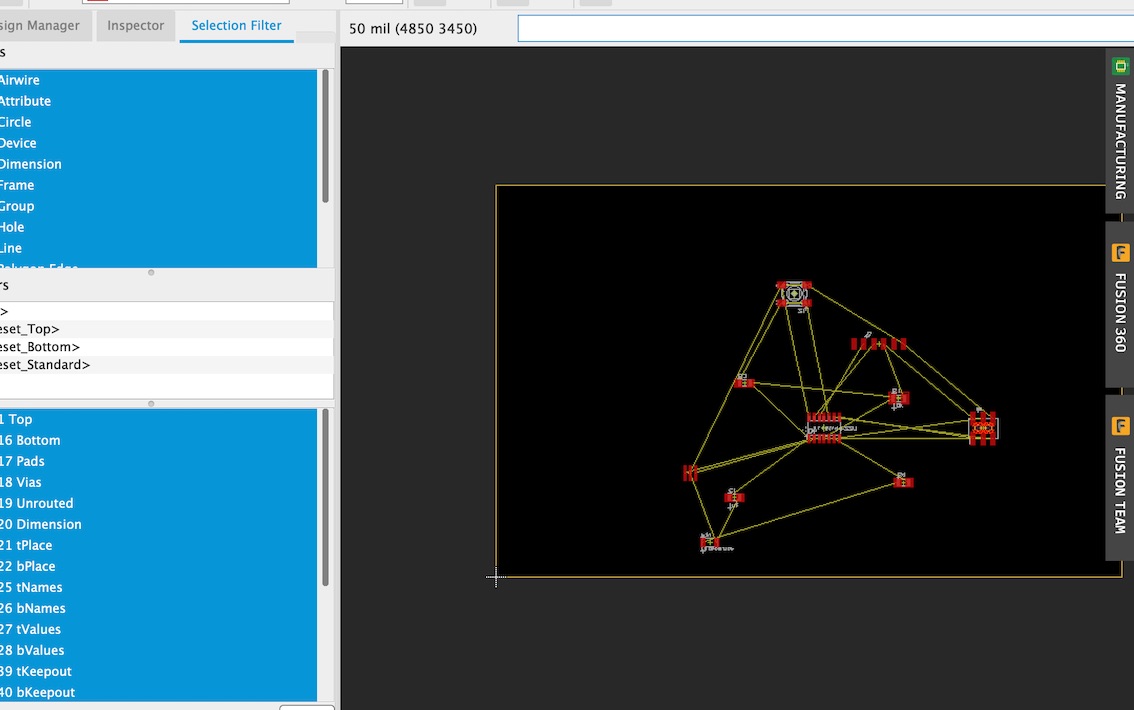1134x710 pixels.
Task: Click the orange Fusion Team icon
Action: click(x=1120, y=427)
